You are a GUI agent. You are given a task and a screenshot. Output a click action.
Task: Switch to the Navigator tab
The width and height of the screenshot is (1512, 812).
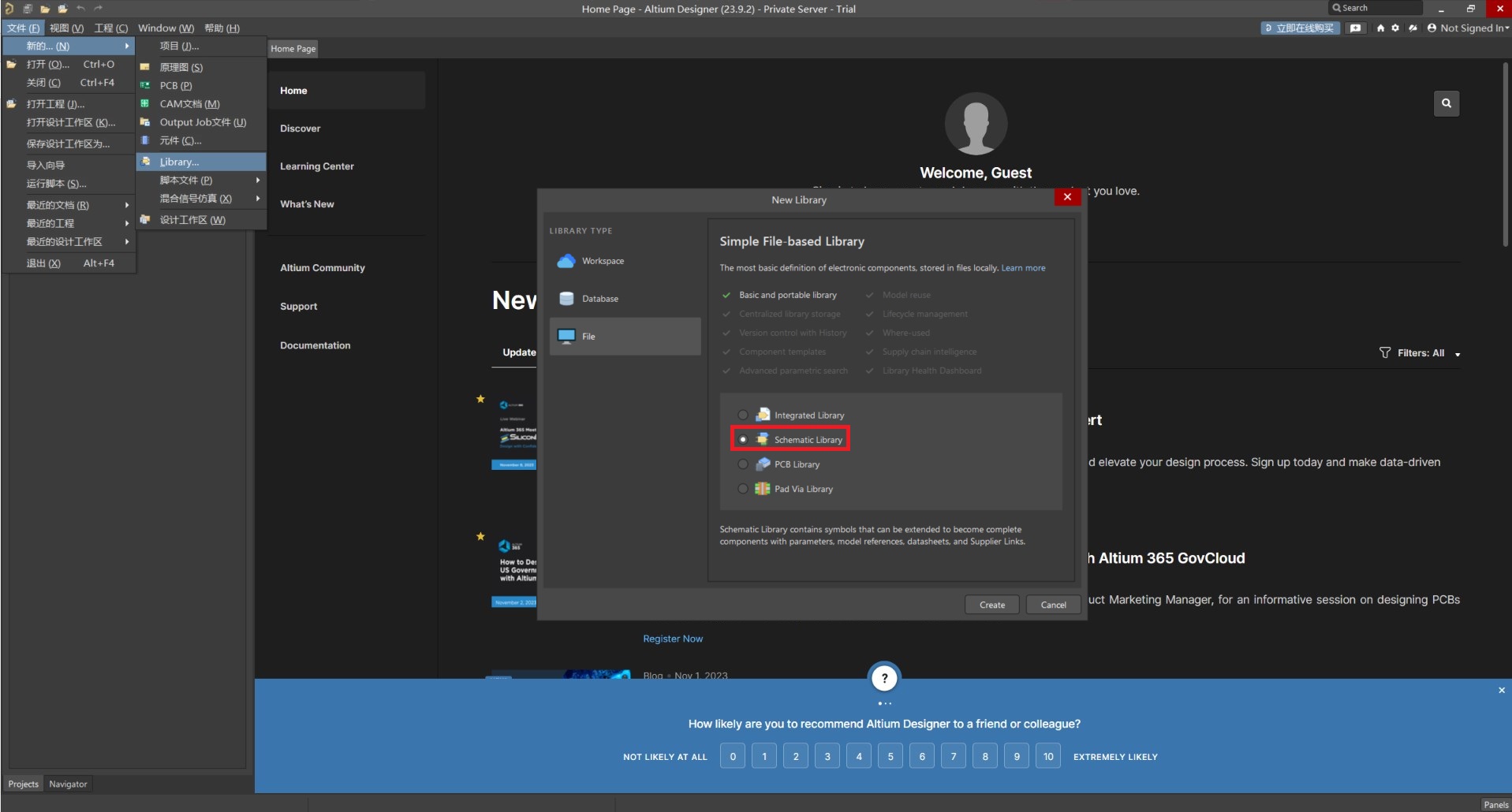point(68,784)
